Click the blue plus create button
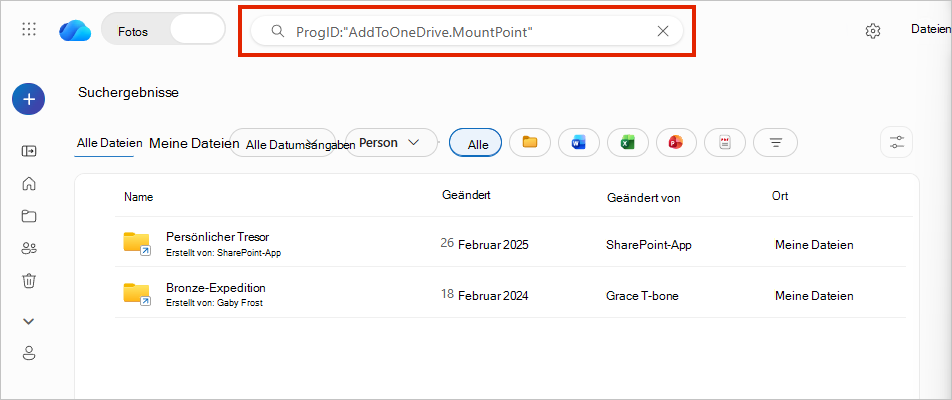 (29, 99)
